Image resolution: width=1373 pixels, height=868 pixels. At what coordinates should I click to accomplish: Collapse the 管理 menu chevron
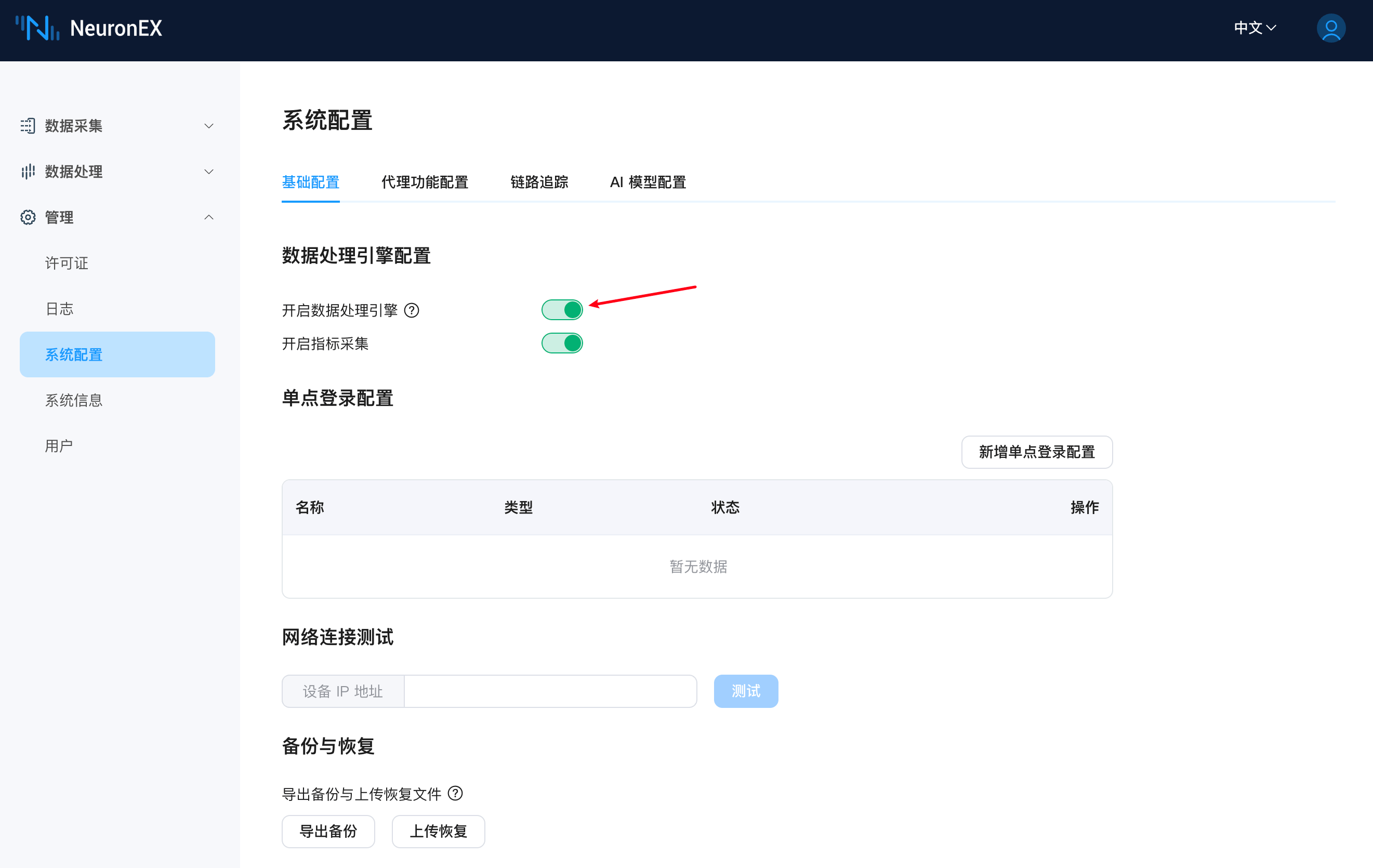pyautogui.click(x=209, y=217)
